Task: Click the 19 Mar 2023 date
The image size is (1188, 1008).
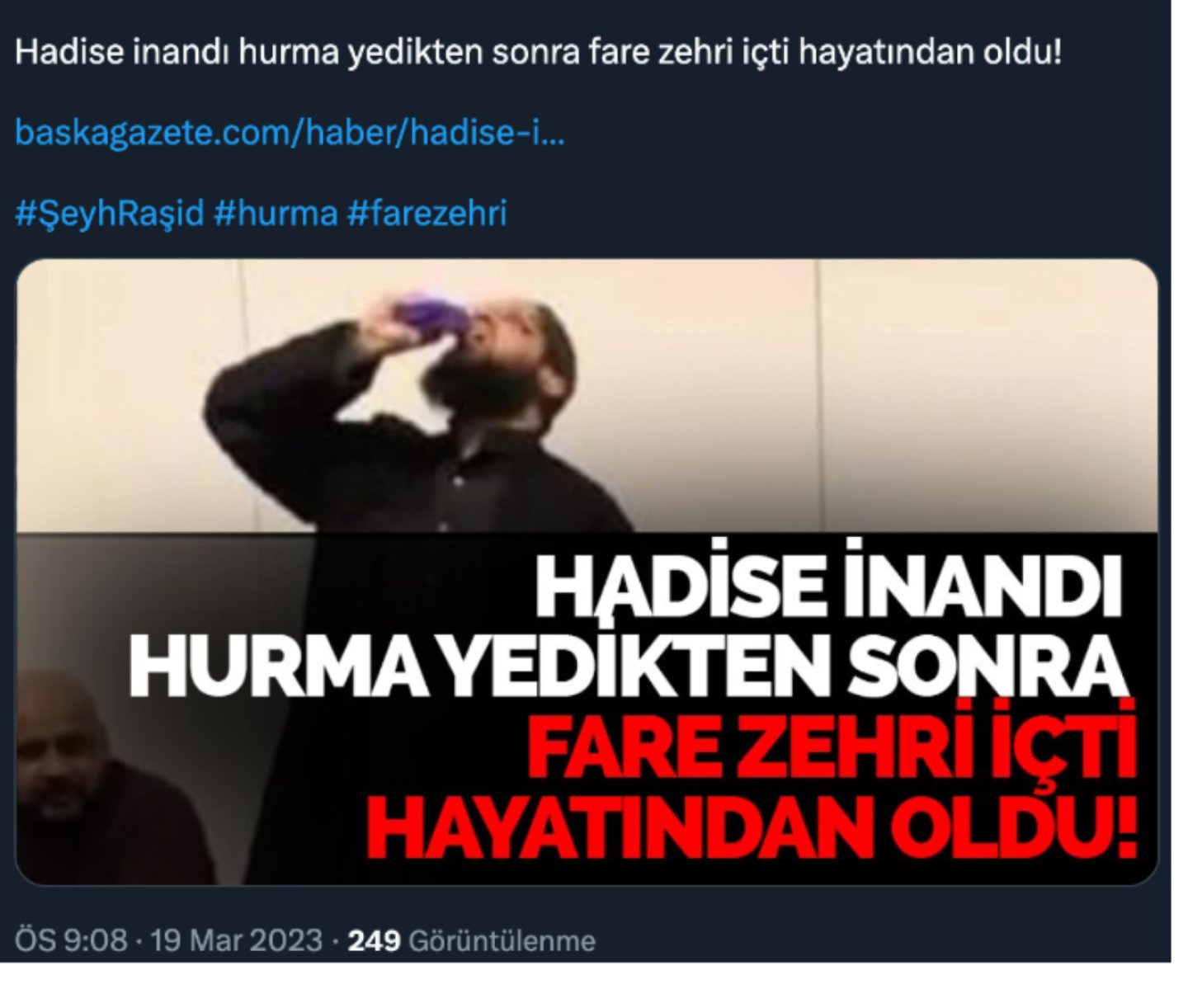Action: click(x=237, y=940)
